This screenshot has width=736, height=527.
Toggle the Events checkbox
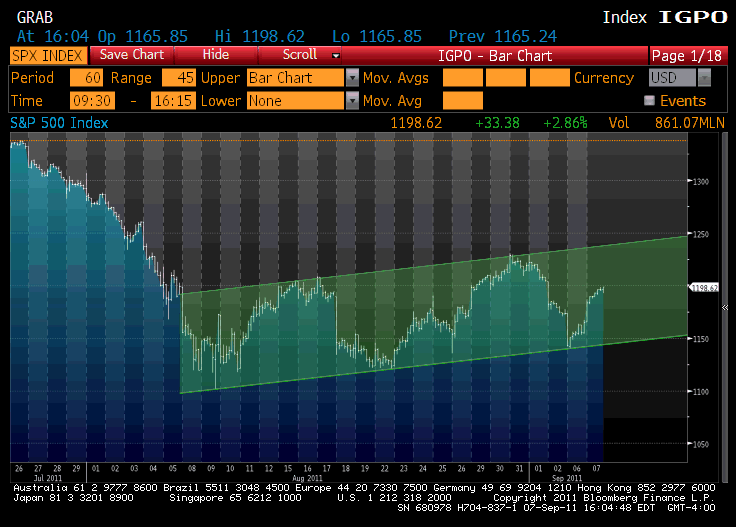pyautogui.click(x=649, y=101)
